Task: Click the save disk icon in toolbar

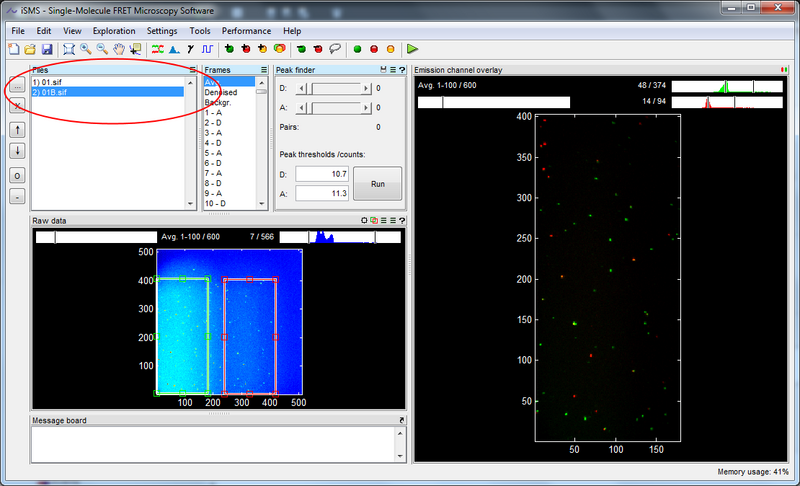Action: (x=47, y=48)
